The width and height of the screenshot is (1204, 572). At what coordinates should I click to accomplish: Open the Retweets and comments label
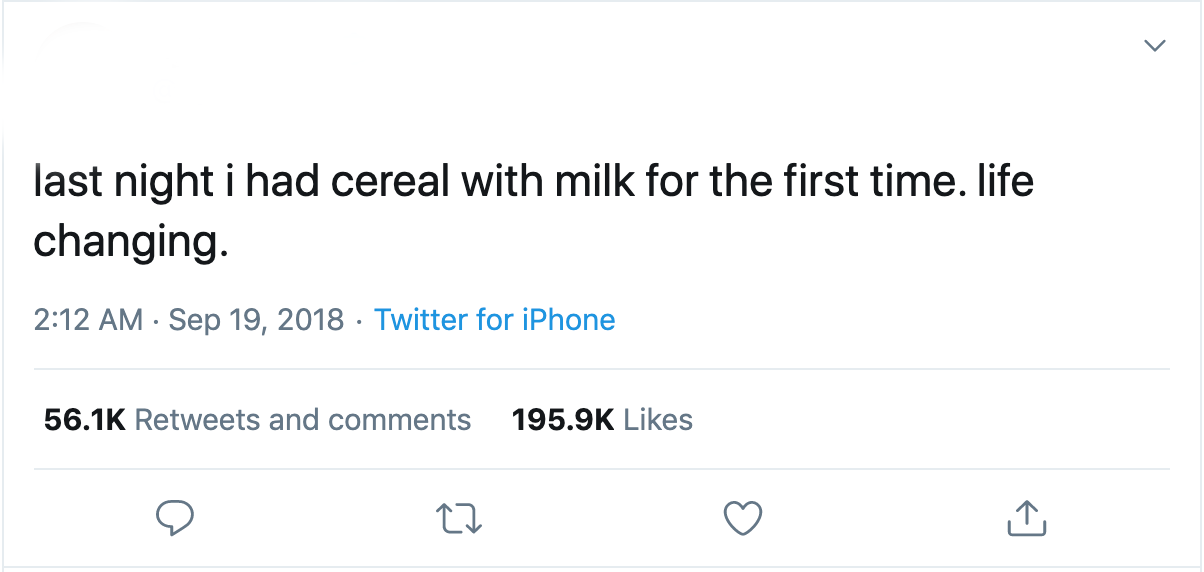(x=302, y=419)
